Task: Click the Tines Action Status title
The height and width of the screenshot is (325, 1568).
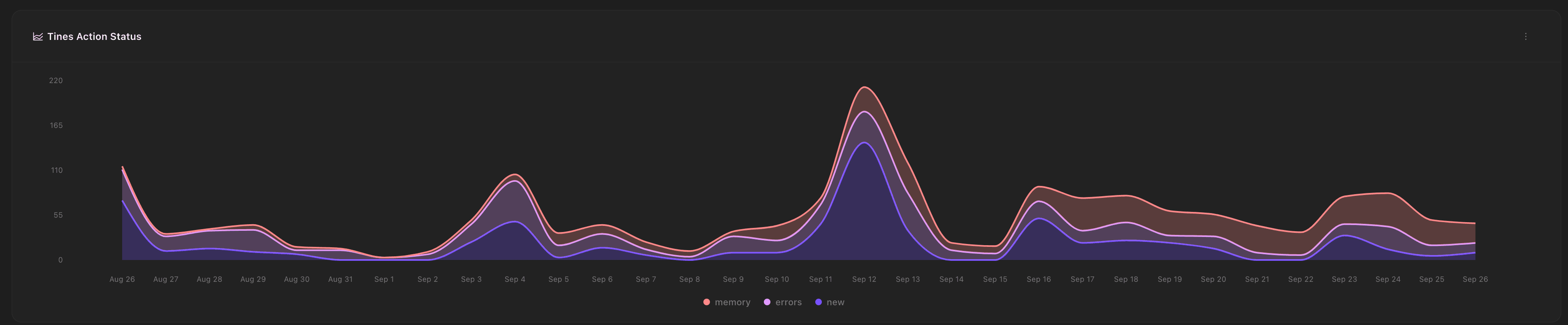Action: 94,37
